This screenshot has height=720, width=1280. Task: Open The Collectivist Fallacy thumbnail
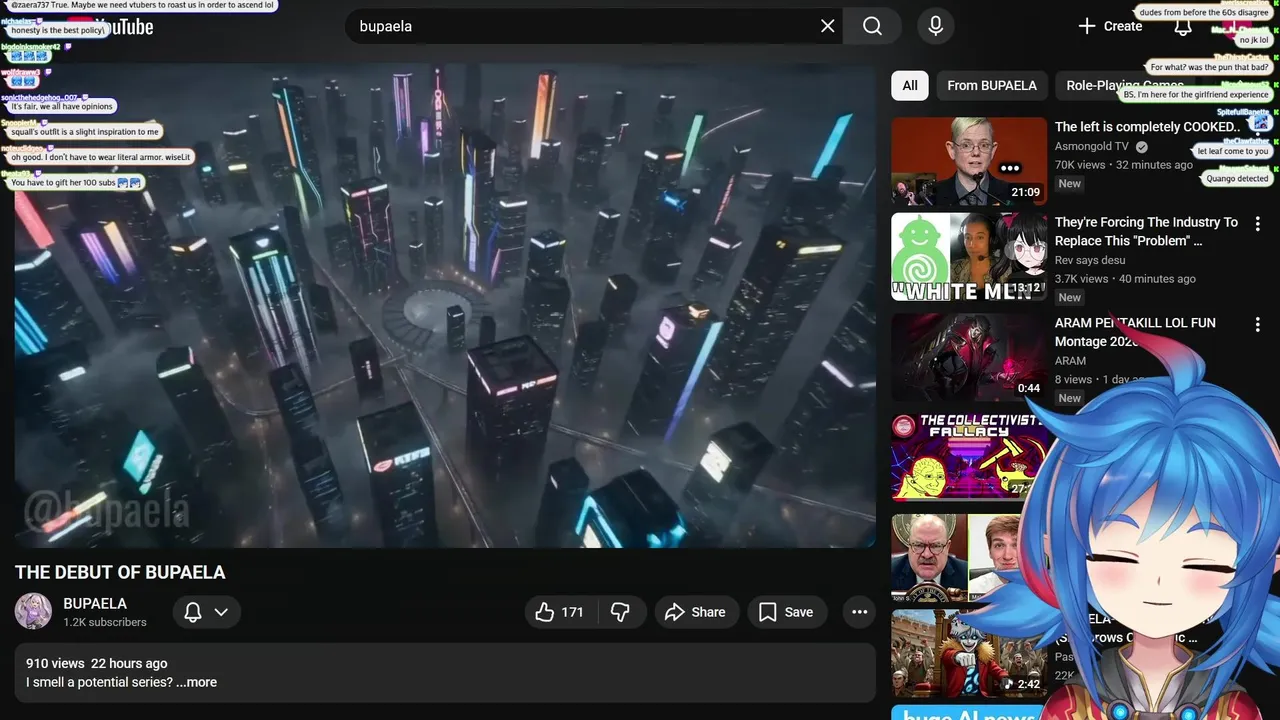point(969,458)
